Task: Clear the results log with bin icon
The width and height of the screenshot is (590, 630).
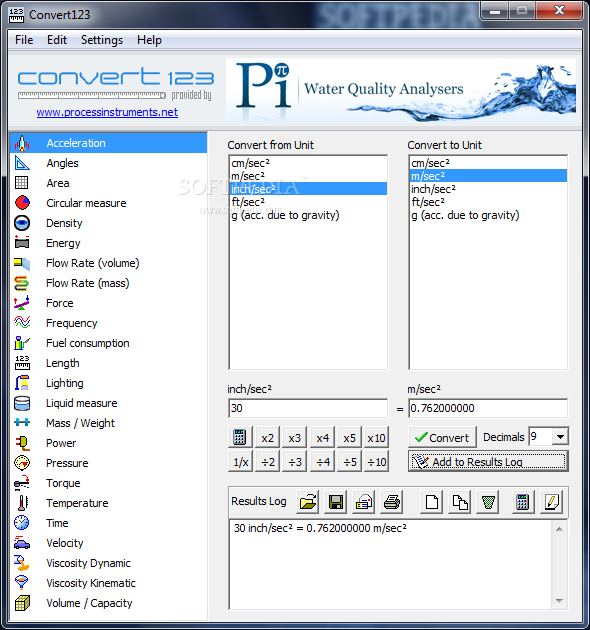Action: (x=488, y=502)
